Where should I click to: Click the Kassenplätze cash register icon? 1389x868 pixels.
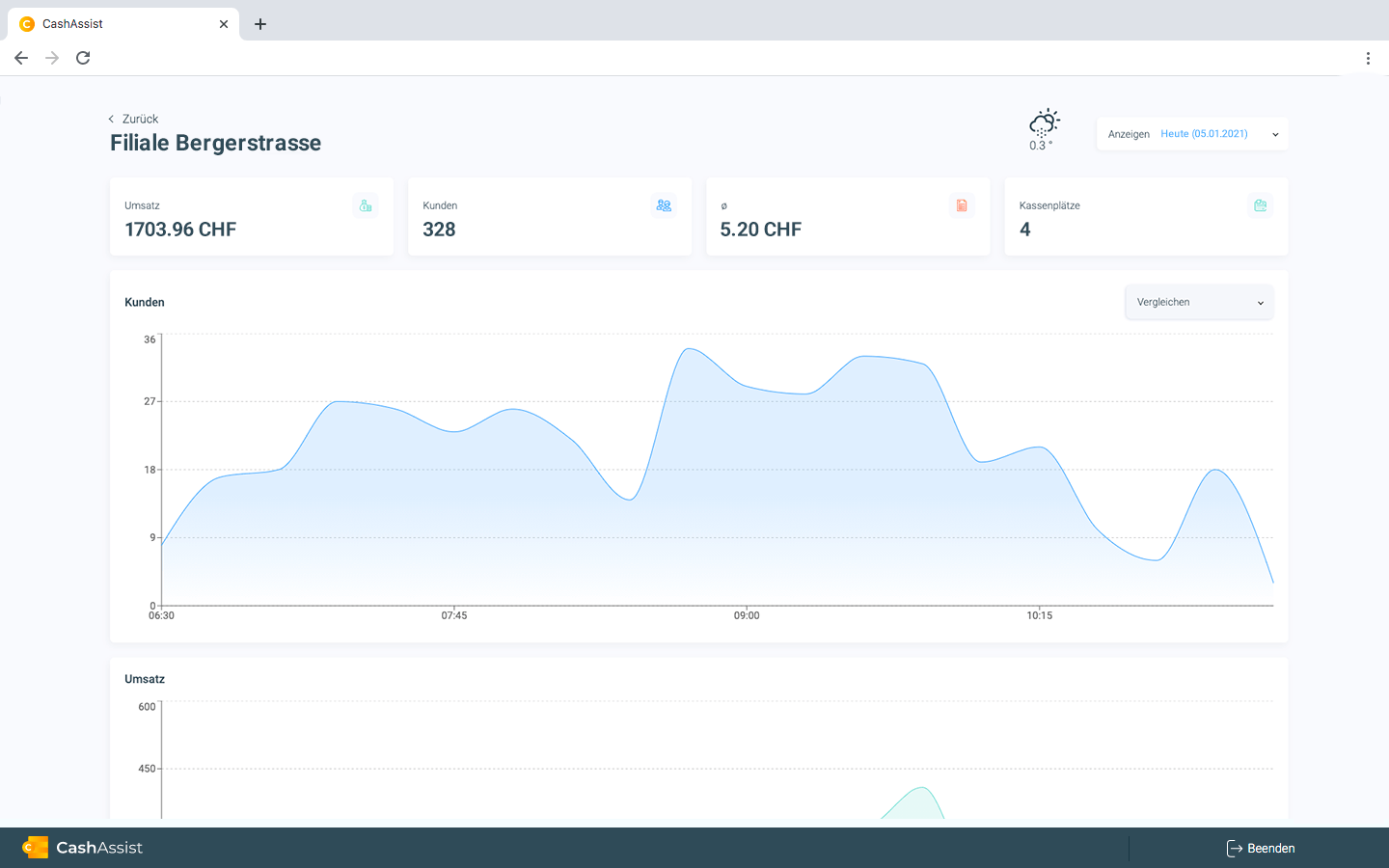coord(1260,205)
